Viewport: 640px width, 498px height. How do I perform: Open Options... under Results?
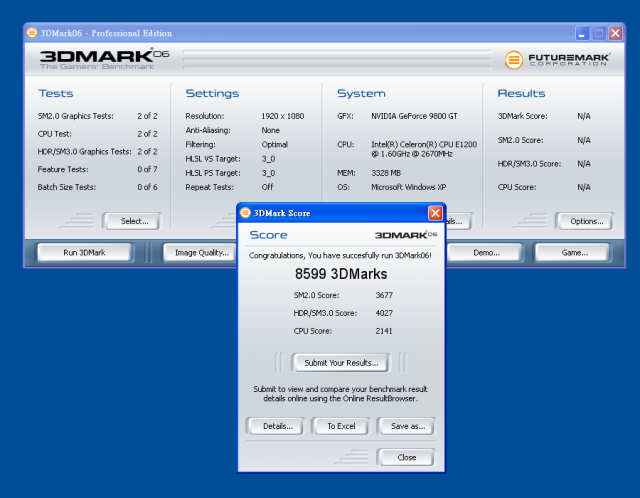(x=585, y=221)
